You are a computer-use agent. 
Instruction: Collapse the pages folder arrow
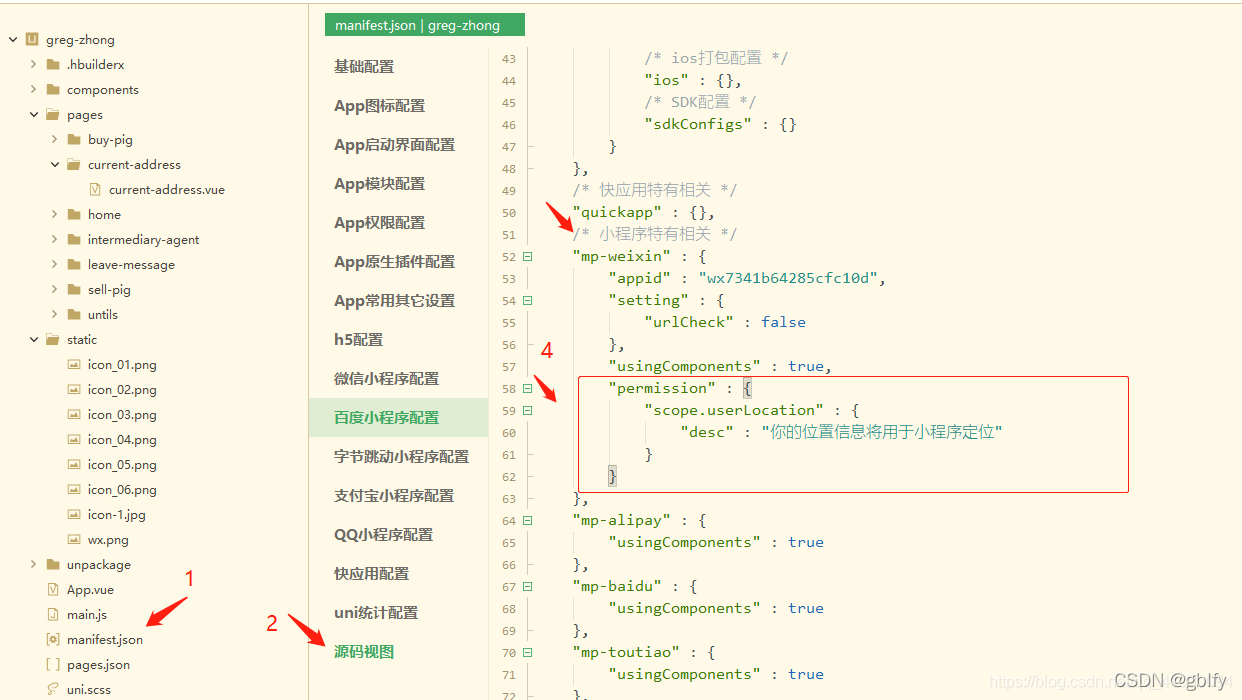(33, 115)
